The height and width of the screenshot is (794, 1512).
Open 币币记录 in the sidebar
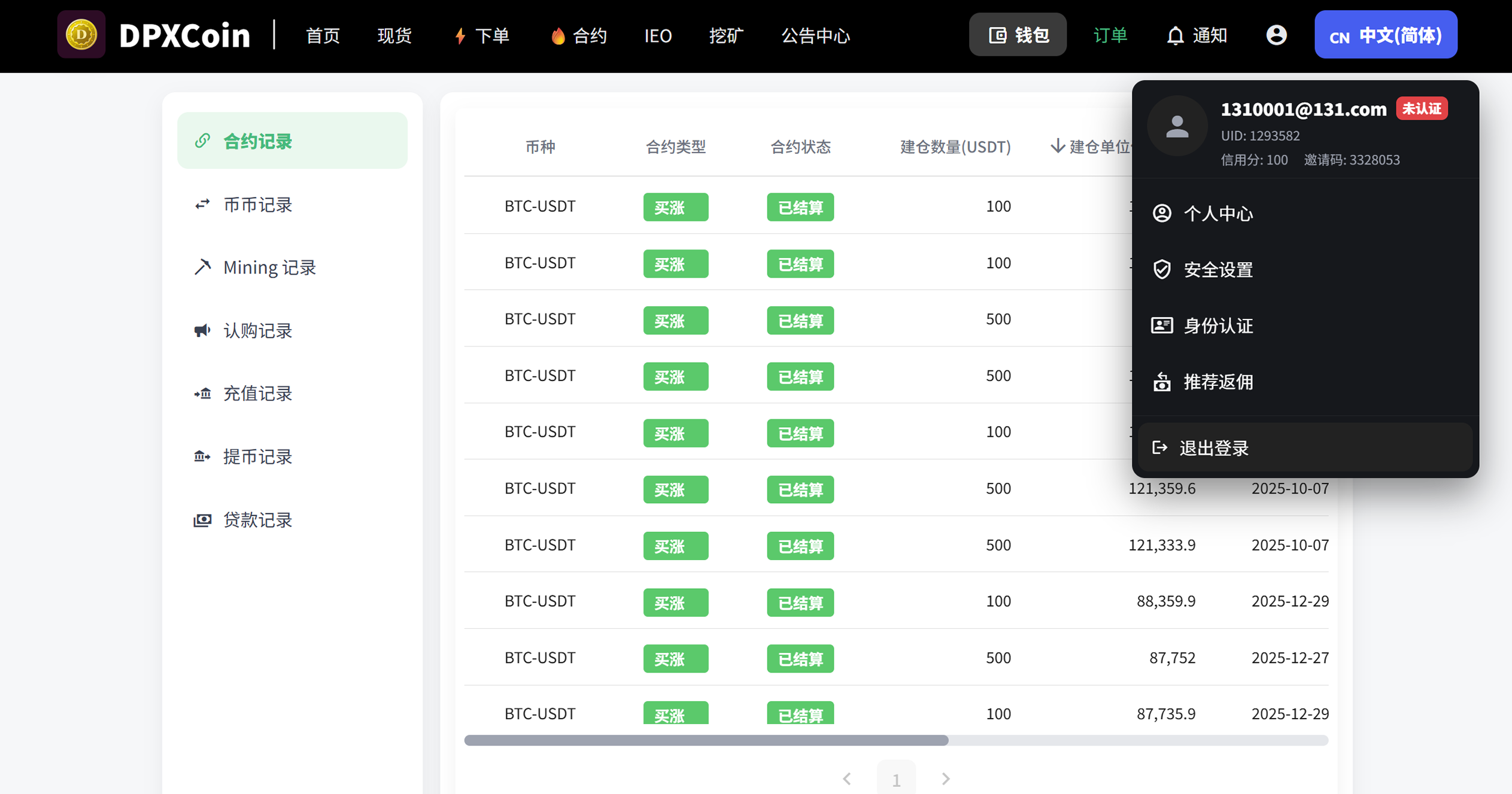click(x=257, y=205)
